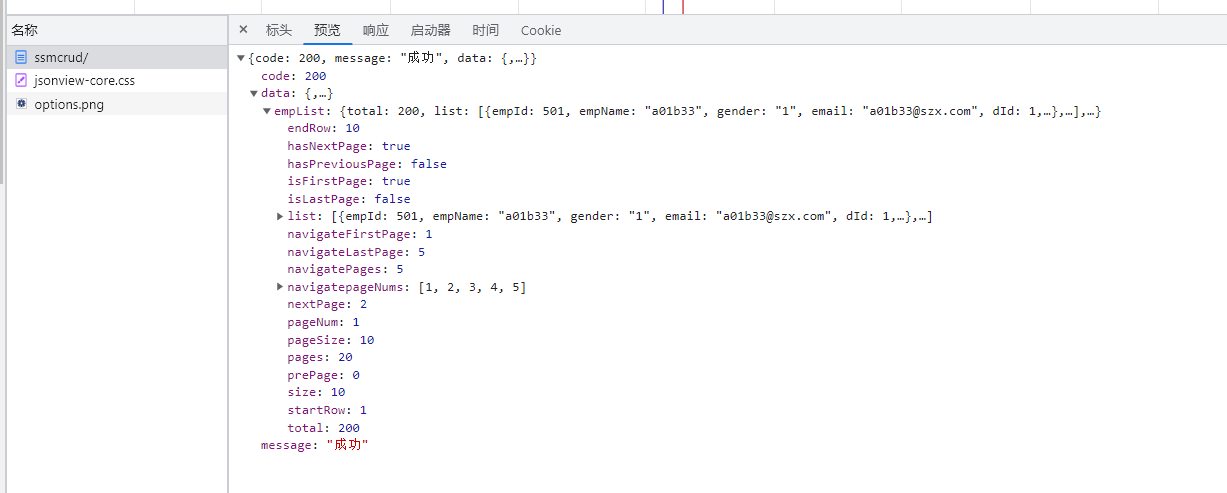Screen dimensions: 1227x493
Task: Expand the list array node
Action: pyautogui.click(x=280, y=217)
